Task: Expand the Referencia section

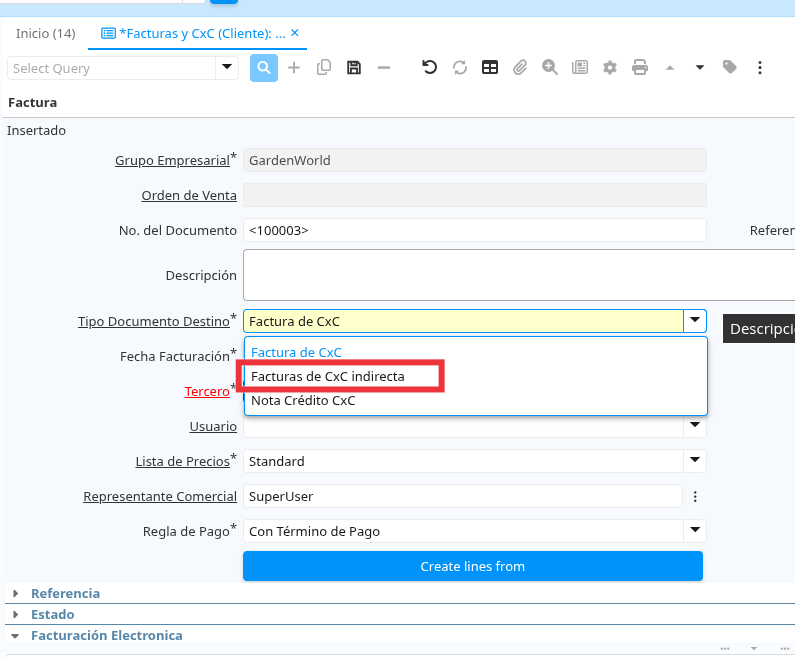Action: click(x=65, y=593)
